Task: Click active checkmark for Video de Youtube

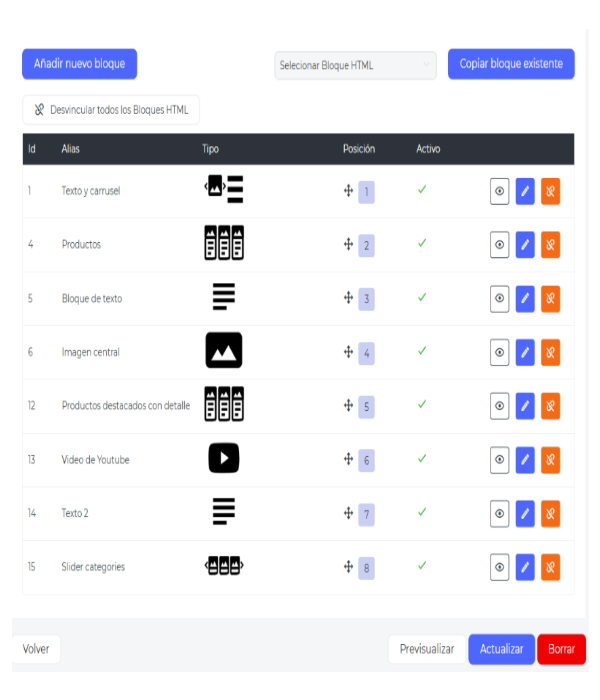Action: (422, 458)
